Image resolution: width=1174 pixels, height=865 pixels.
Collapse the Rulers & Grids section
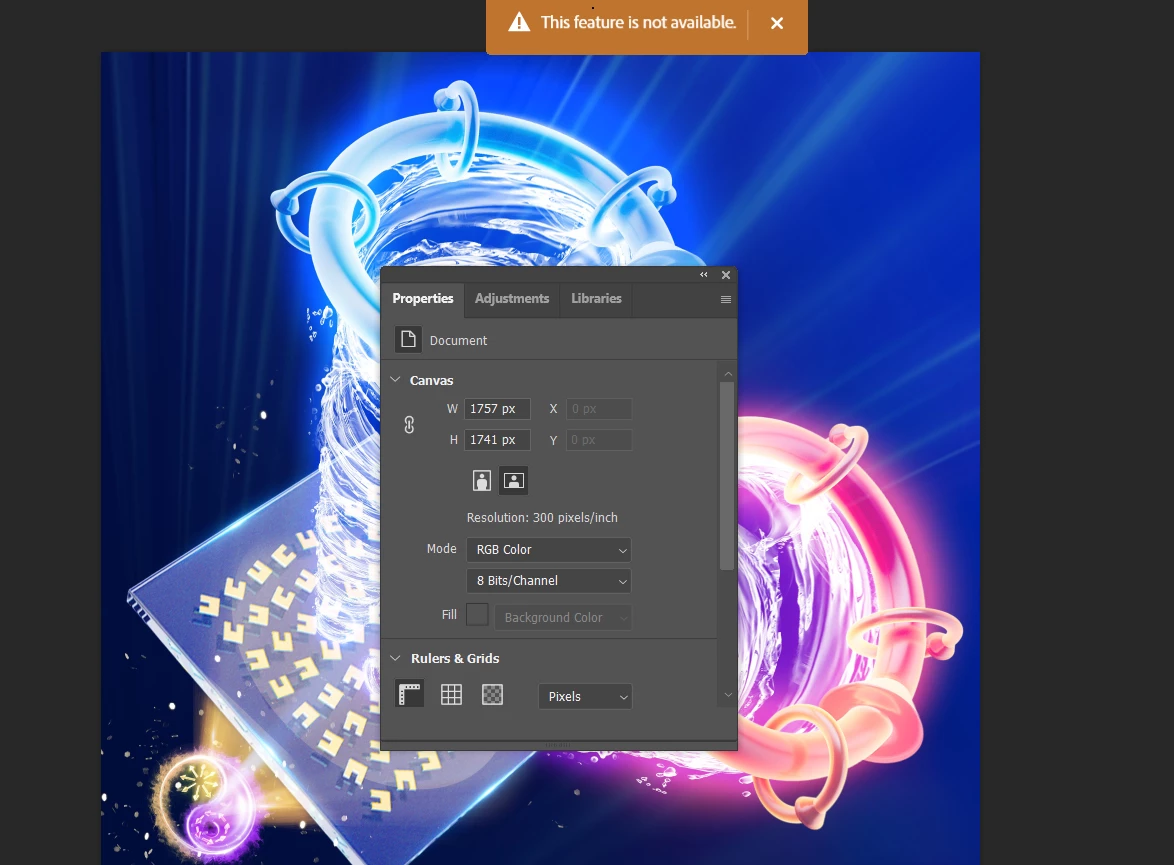tap(395, 658)
